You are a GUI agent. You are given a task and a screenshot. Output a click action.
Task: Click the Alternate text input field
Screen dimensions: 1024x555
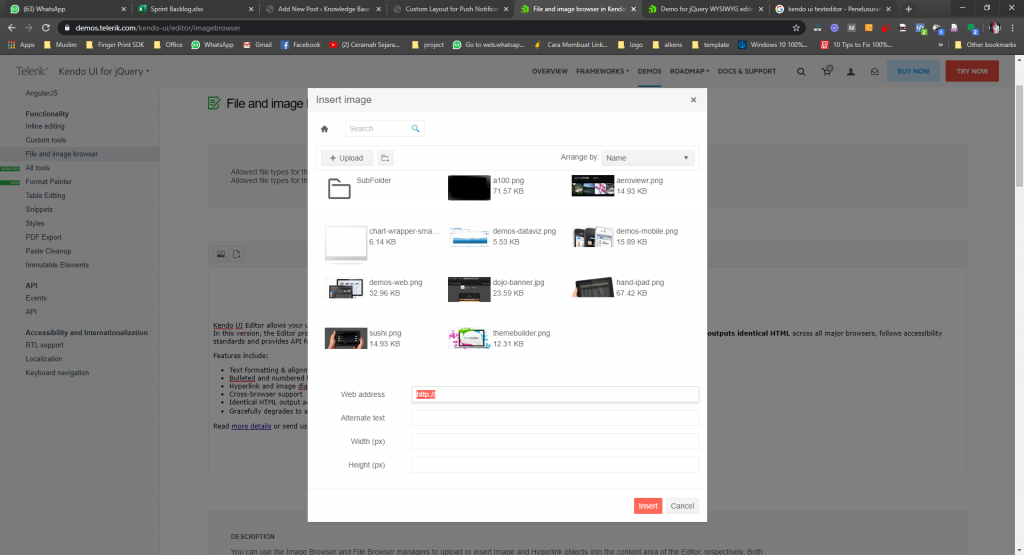pos(555,418)
